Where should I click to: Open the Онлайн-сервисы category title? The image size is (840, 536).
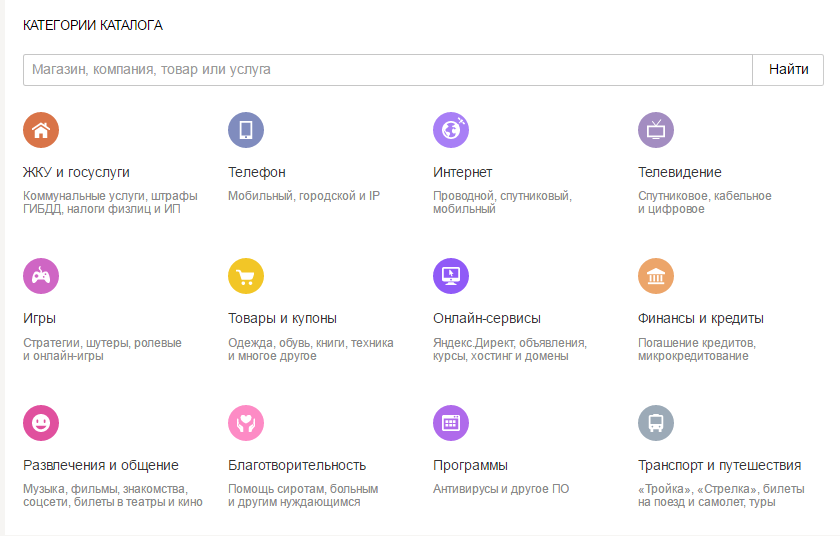click(x=486, y=319)
